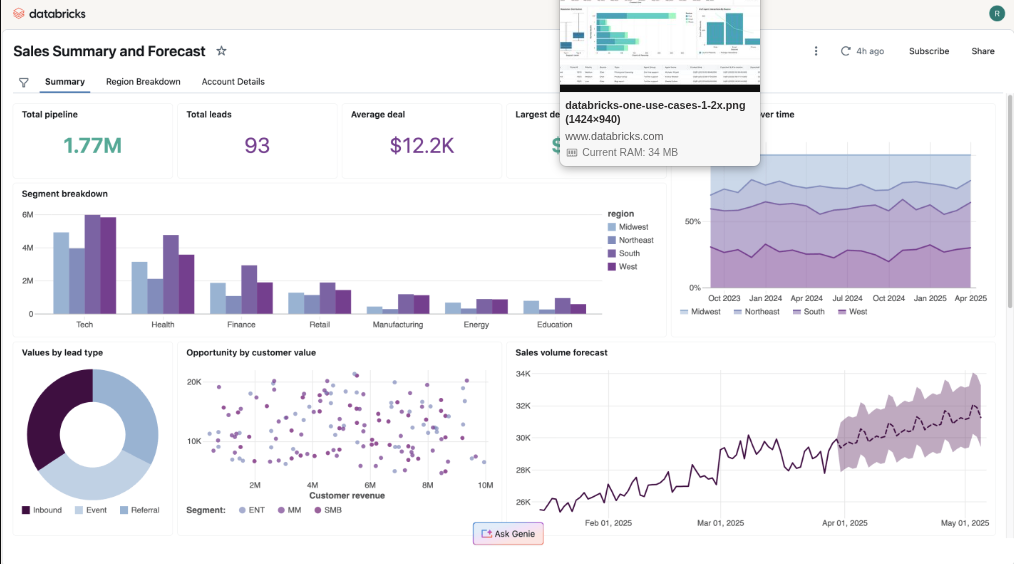The width and height of the screenshot is (1014, 564).
Task: Open the filter funnel icon
Action: tap(23, 82)
